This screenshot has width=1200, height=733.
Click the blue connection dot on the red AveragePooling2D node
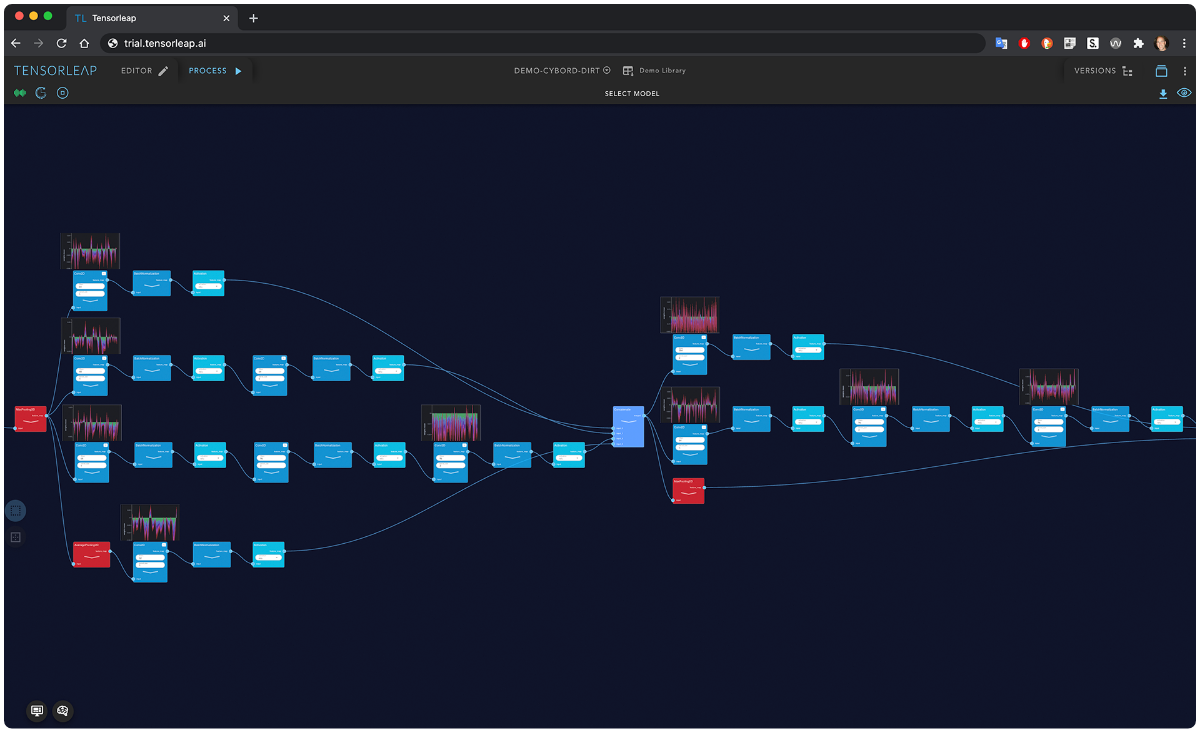[x=110, y=551]
